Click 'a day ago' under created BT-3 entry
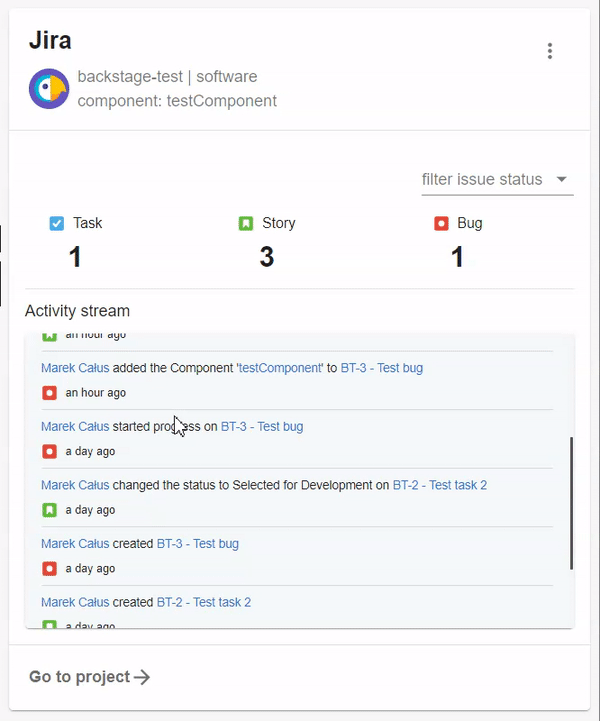This screenshot has height=721, width=600. [90, 569]
